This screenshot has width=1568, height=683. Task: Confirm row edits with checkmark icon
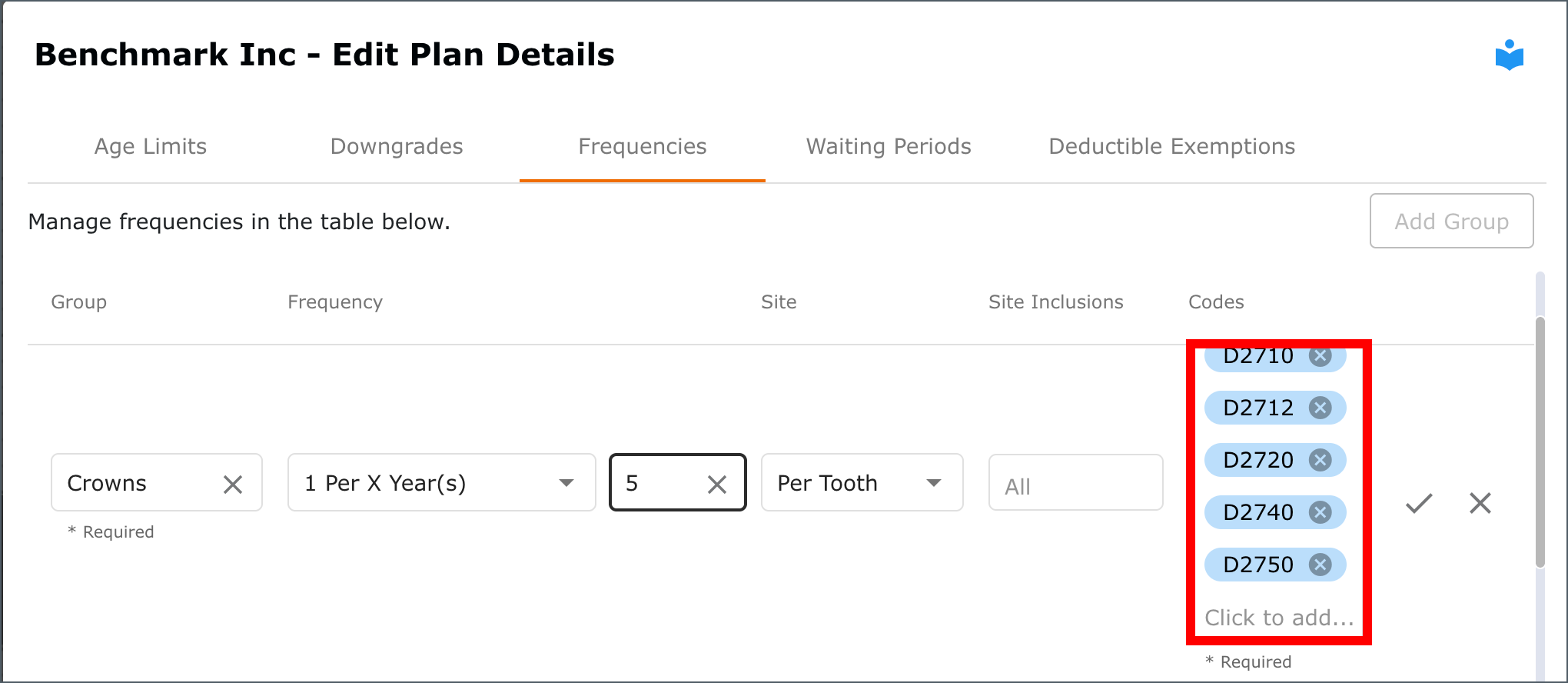(1419, 504)
